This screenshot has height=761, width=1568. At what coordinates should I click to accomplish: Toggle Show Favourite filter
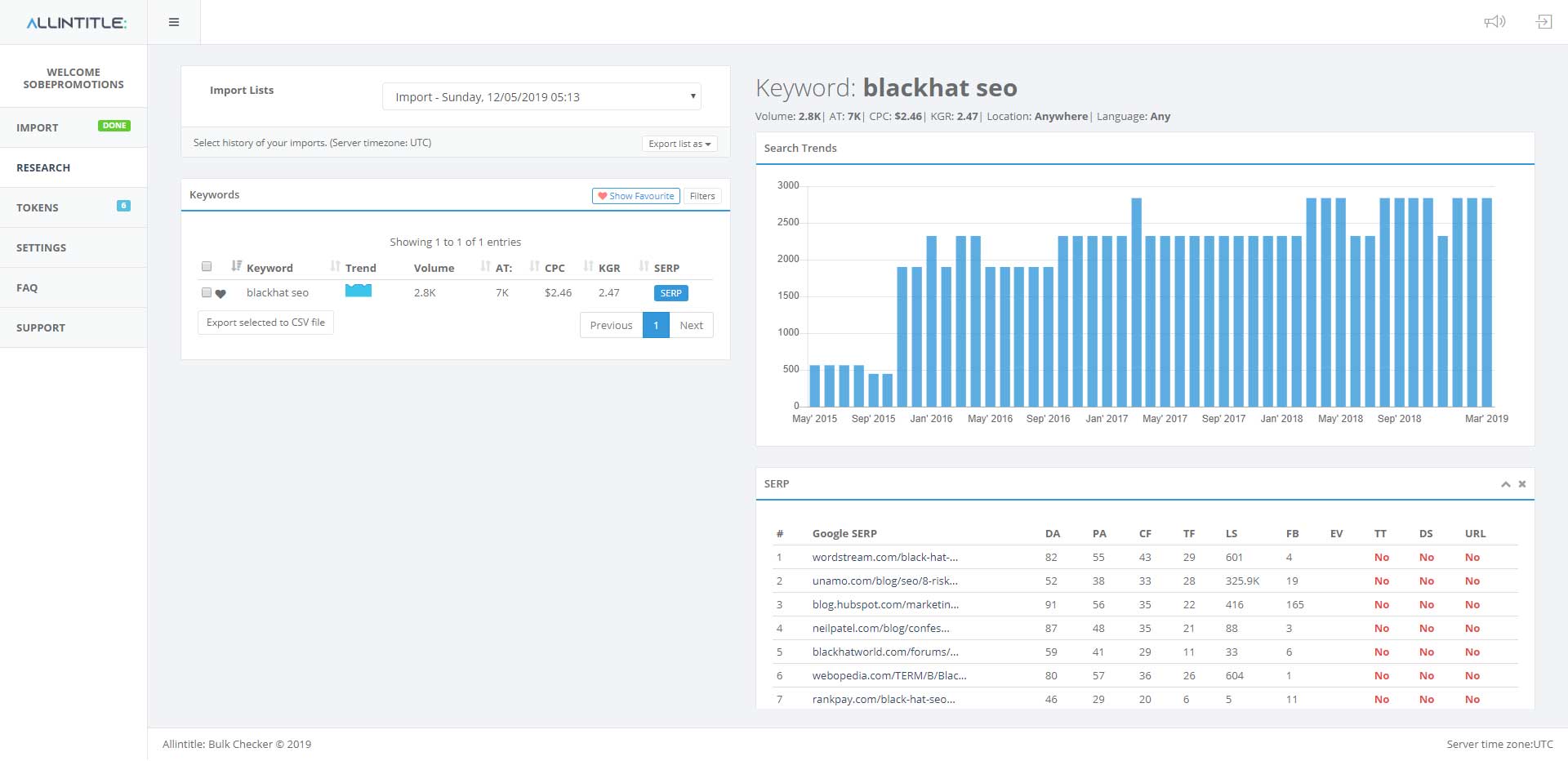636,196
